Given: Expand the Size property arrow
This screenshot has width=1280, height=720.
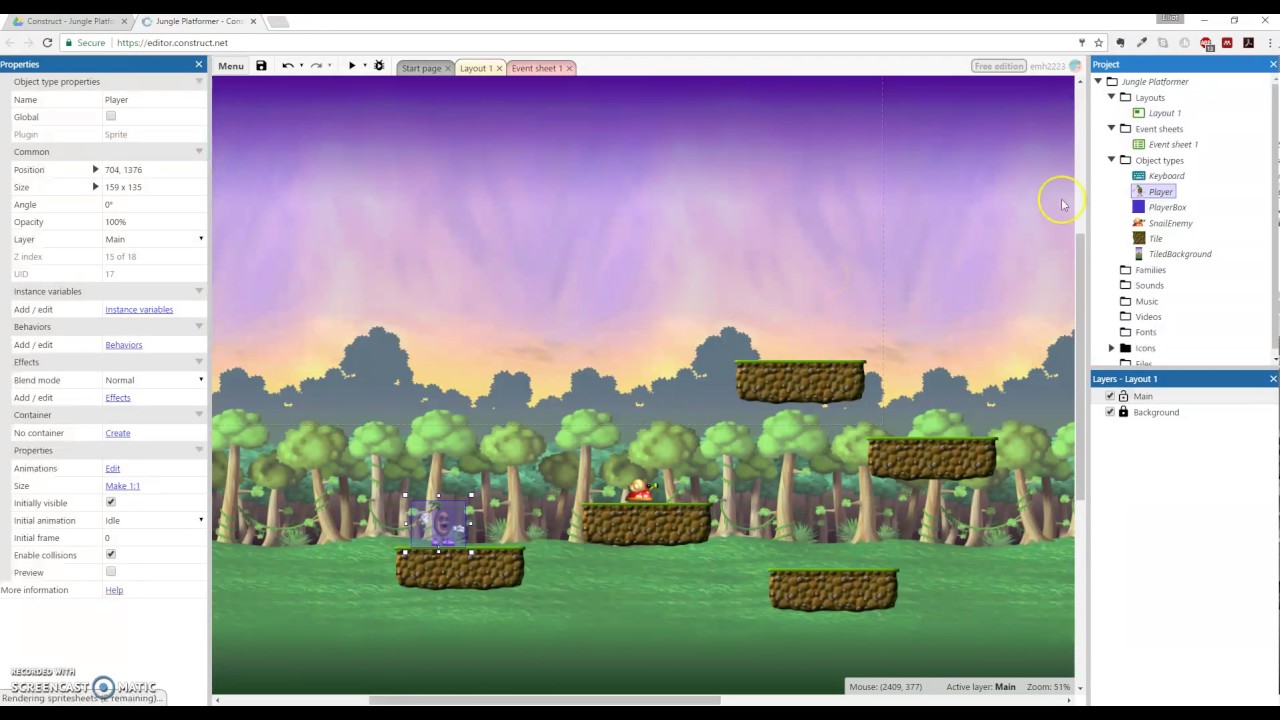Looking at the screenshot, I should pyautogui.click(x=95, y=187).
